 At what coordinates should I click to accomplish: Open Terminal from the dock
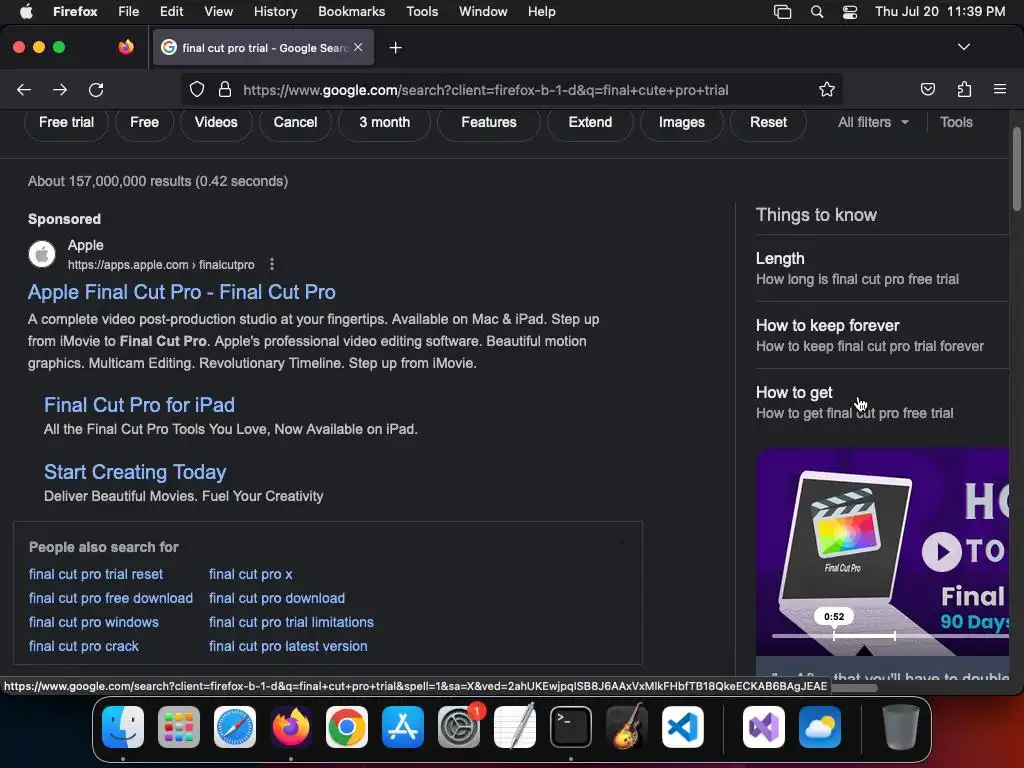point(571,727)
